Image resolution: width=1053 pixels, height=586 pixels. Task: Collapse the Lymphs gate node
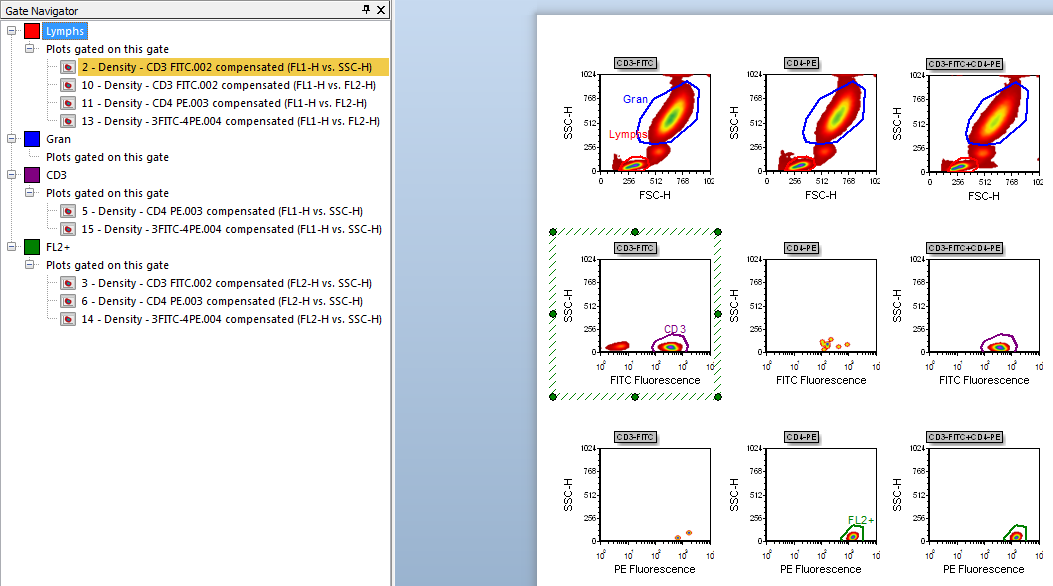pos(11,31)
